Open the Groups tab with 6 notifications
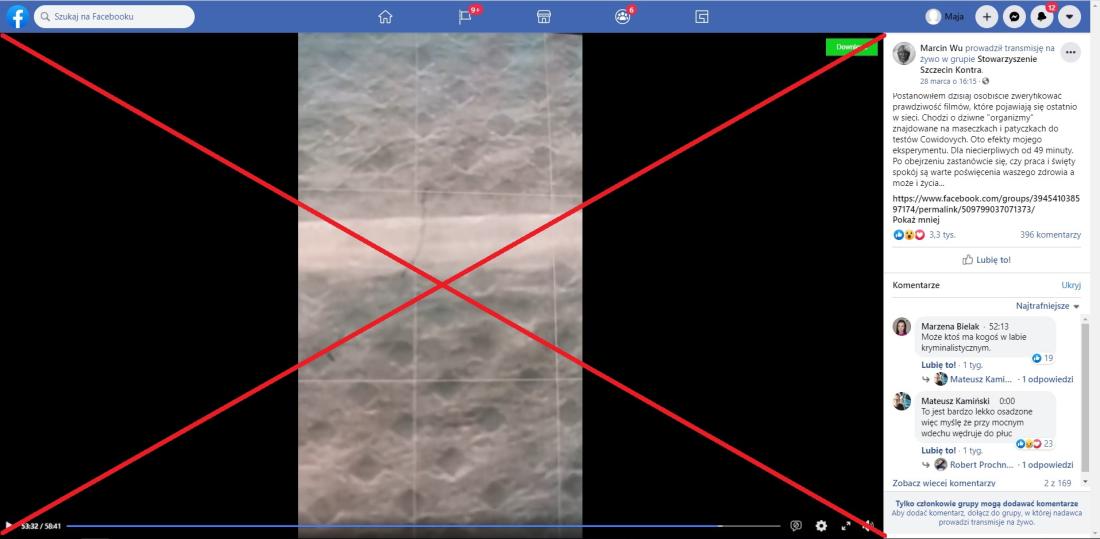Viewport: 1100px width, 539px height. (x=622, y=17)
